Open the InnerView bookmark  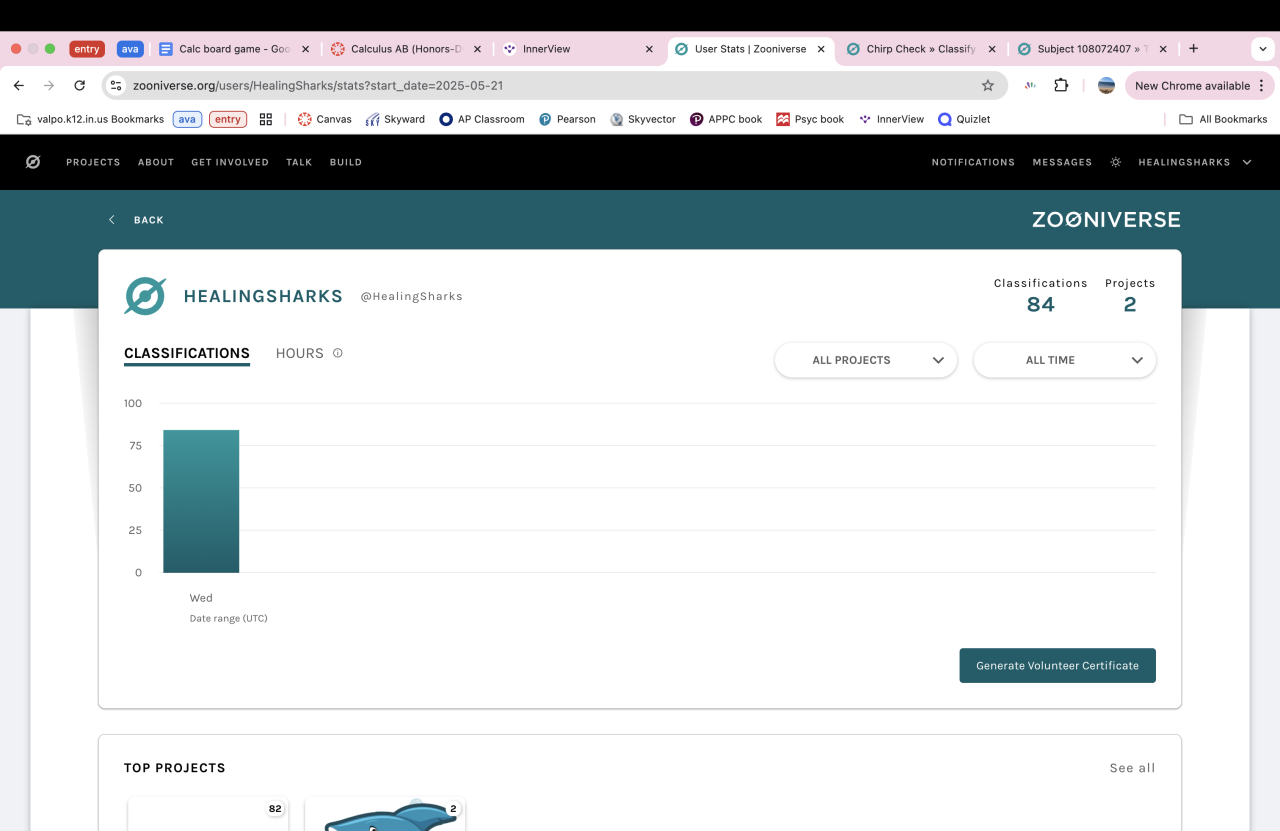coord(891,119)
